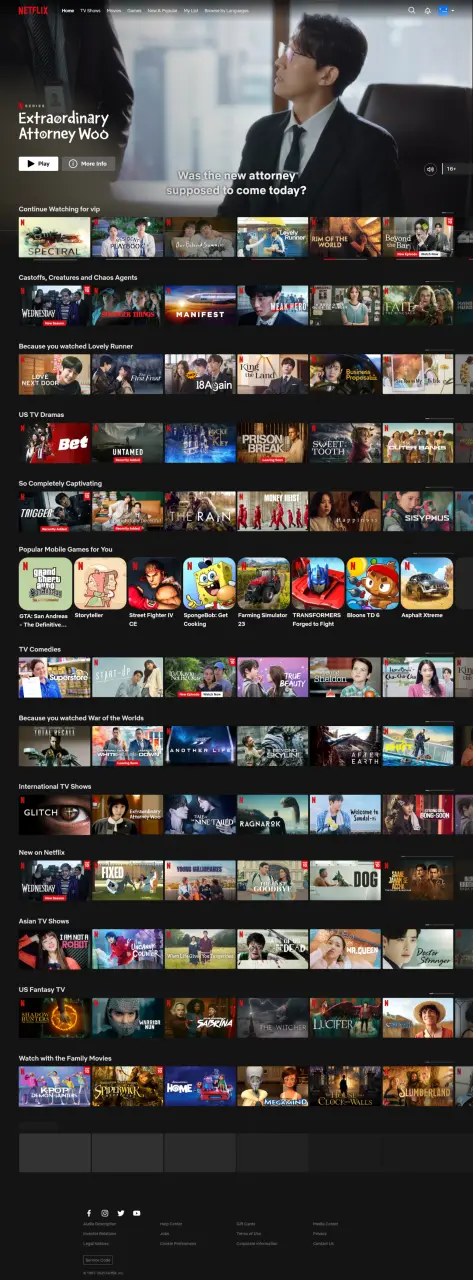473x1280 pixels.
Task: Open the Investor Relations footer link
Action: (x=100, y=1233)
